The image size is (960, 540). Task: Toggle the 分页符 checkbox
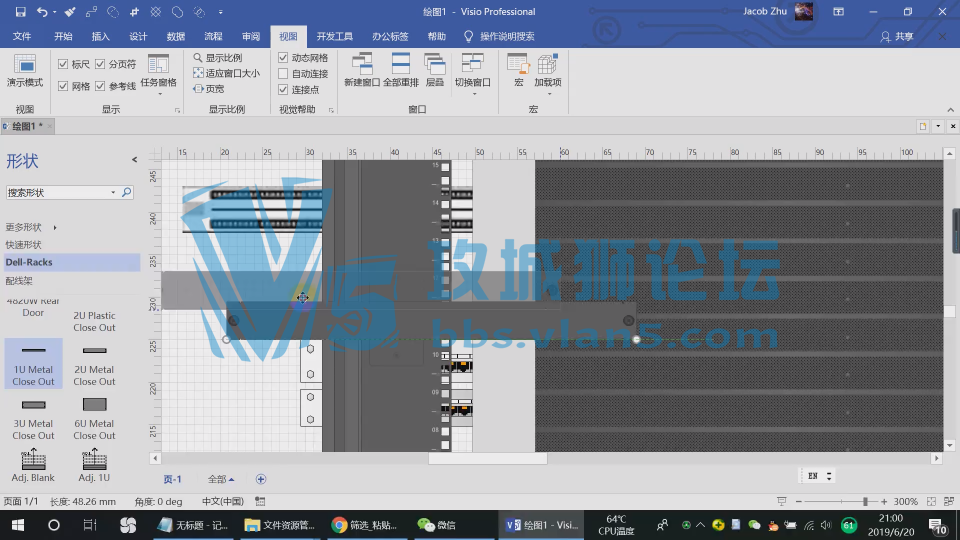pyautogui.click(x=100, y=64)
